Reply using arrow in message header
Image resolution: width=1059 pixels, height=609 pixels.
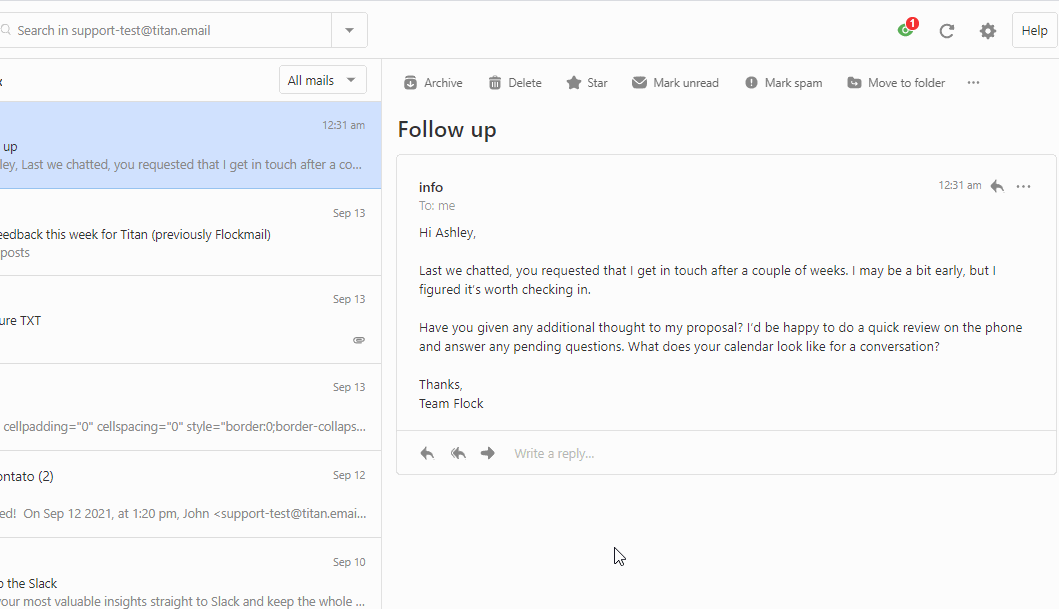point(997,186)
